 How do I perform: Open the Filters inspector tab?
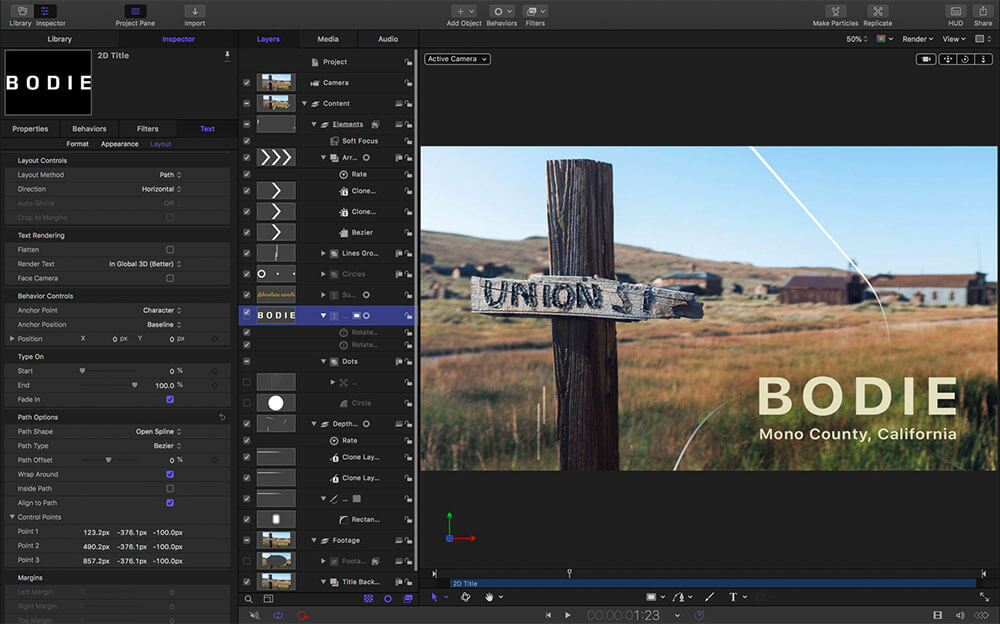(147, 128)
